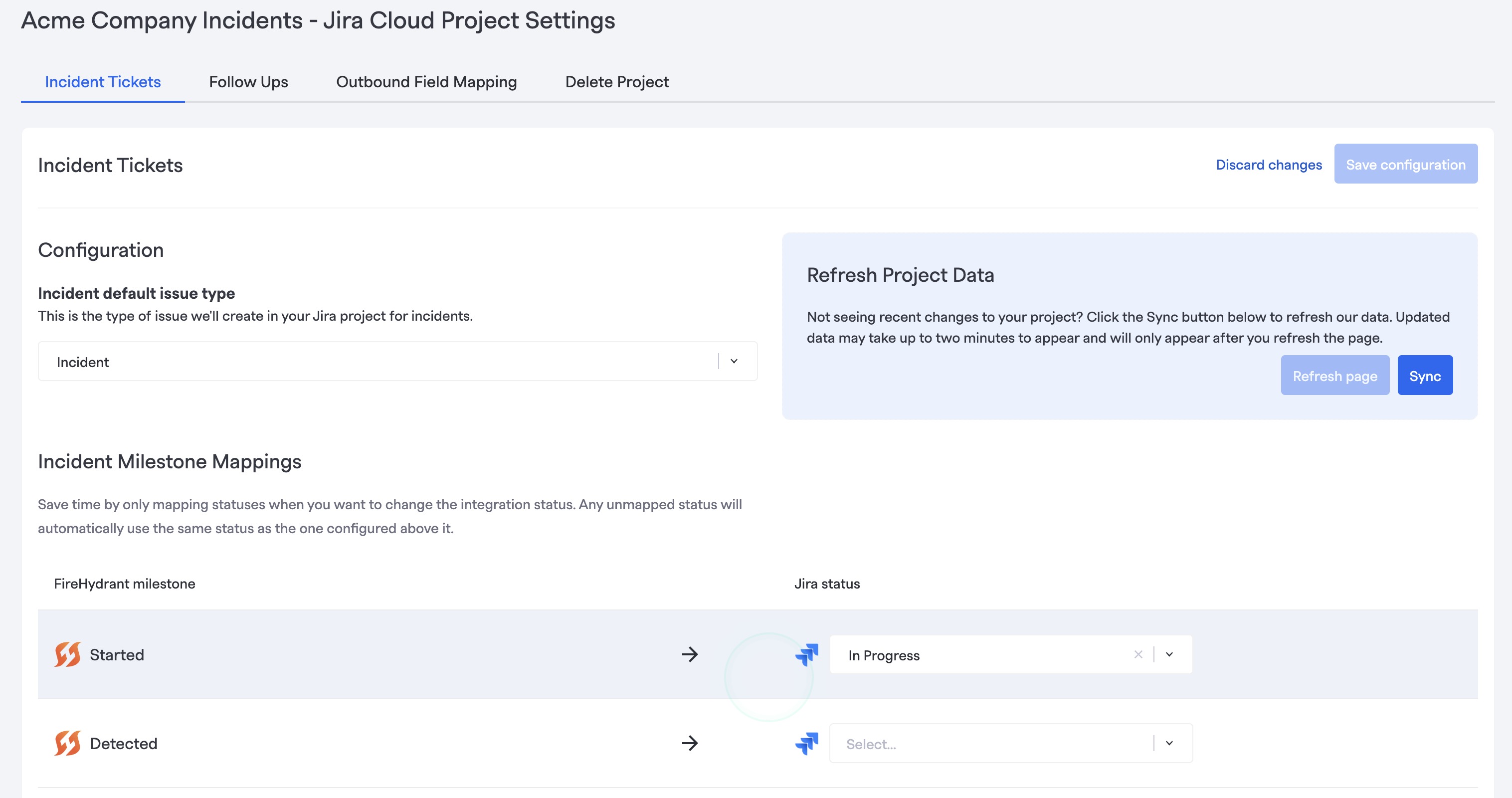Select the Detected milestone label
Screen dimensions: 1512x798
point(123,743)
